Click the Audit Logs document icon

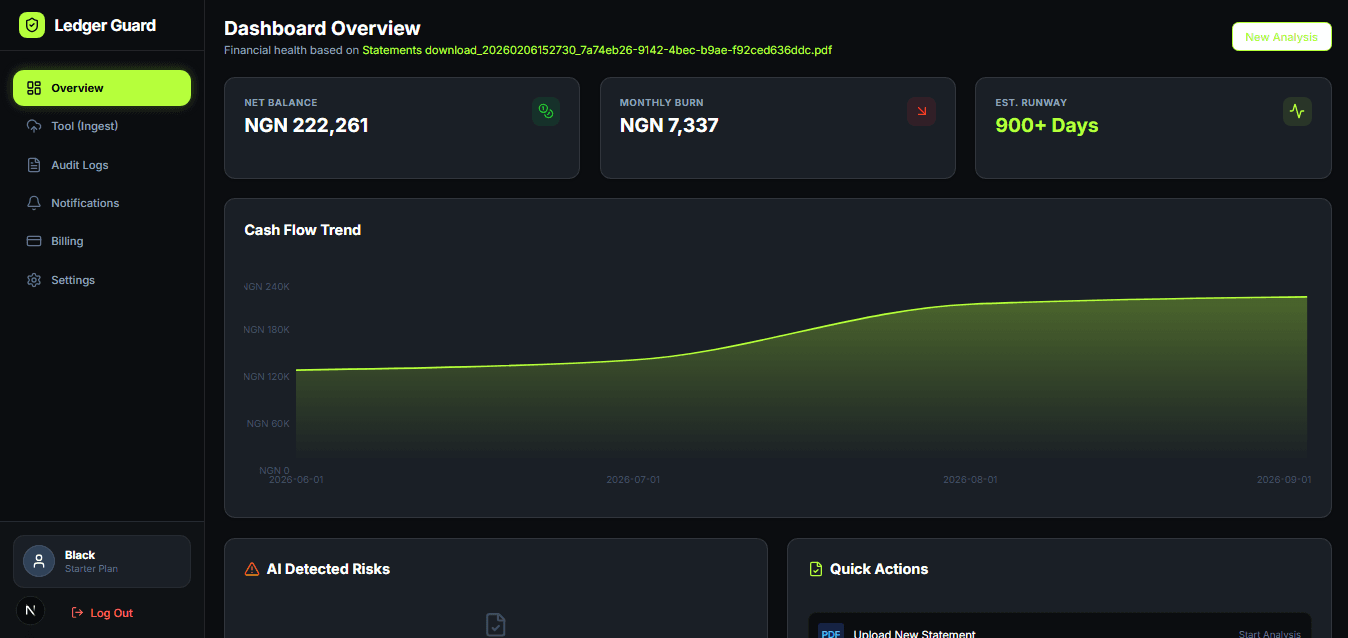point(34,165)
